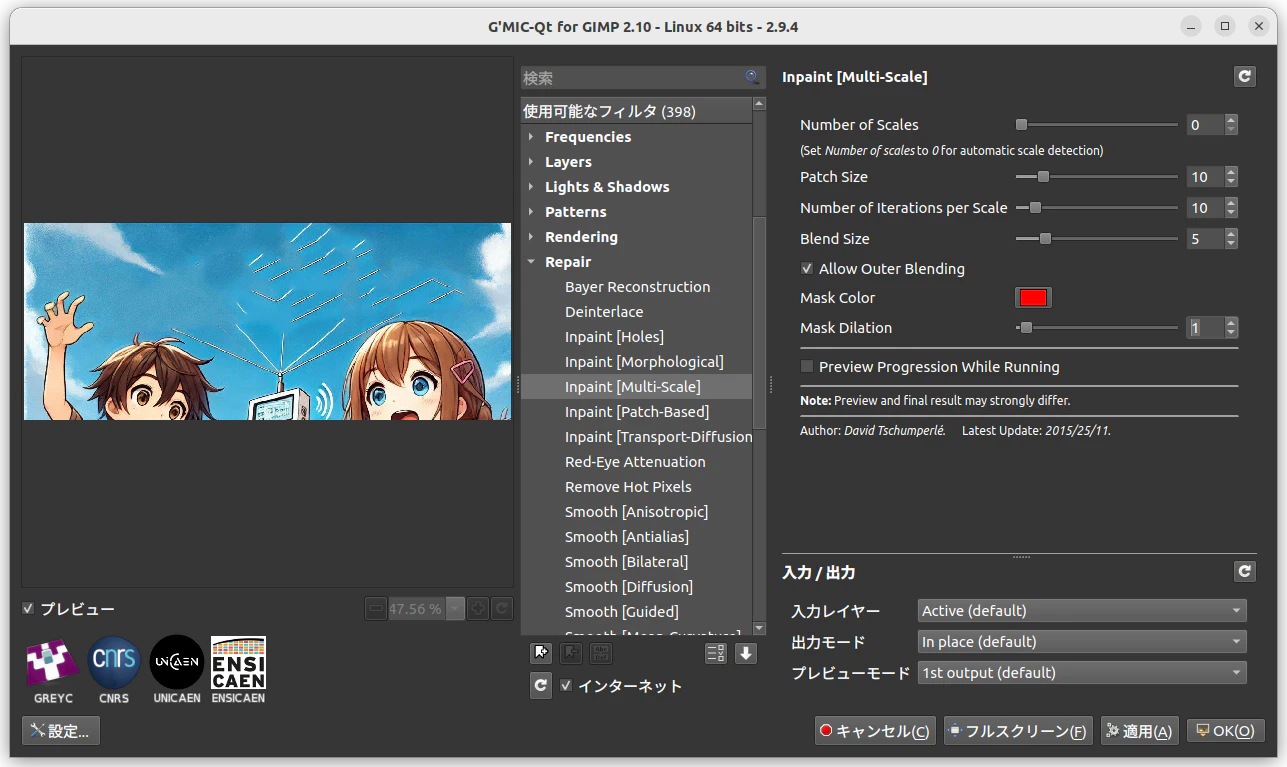Click the reset zoom icon
The width and height of the screenshot is (1287, 767).
click(502, 608)
